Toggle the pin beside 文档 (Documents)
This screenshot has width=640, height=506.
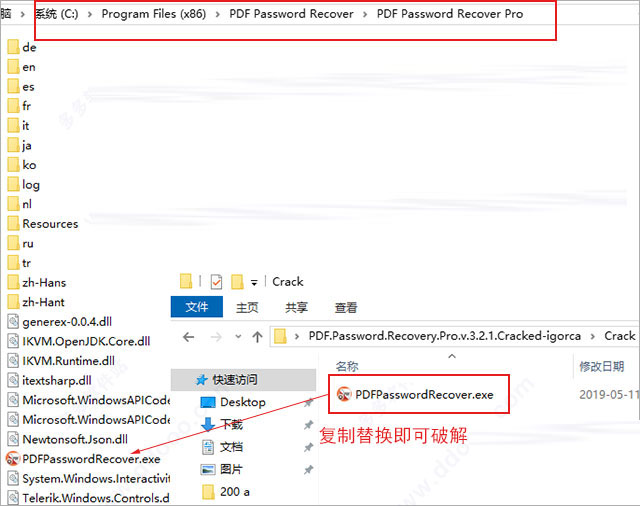[x=309, y=447]
